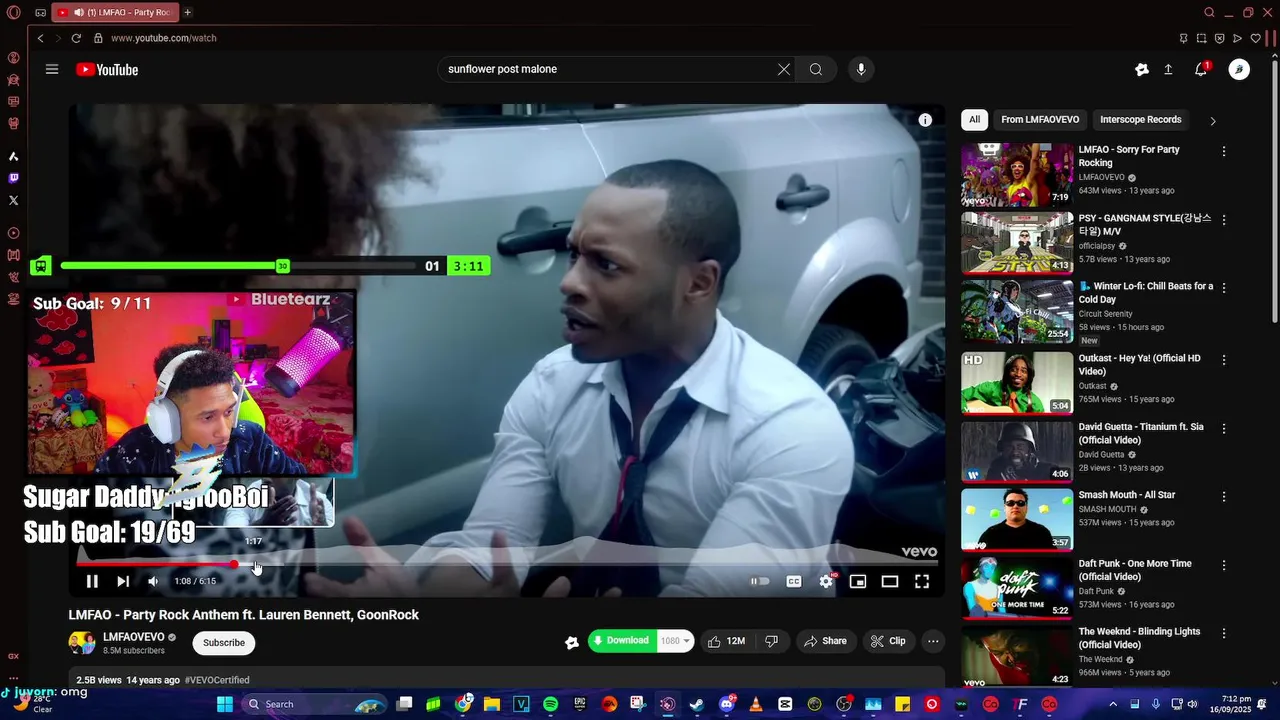Screen dimensions: 1280x720
Task: Open the LMFAOVEVO channel avatar
Action: 82,642
